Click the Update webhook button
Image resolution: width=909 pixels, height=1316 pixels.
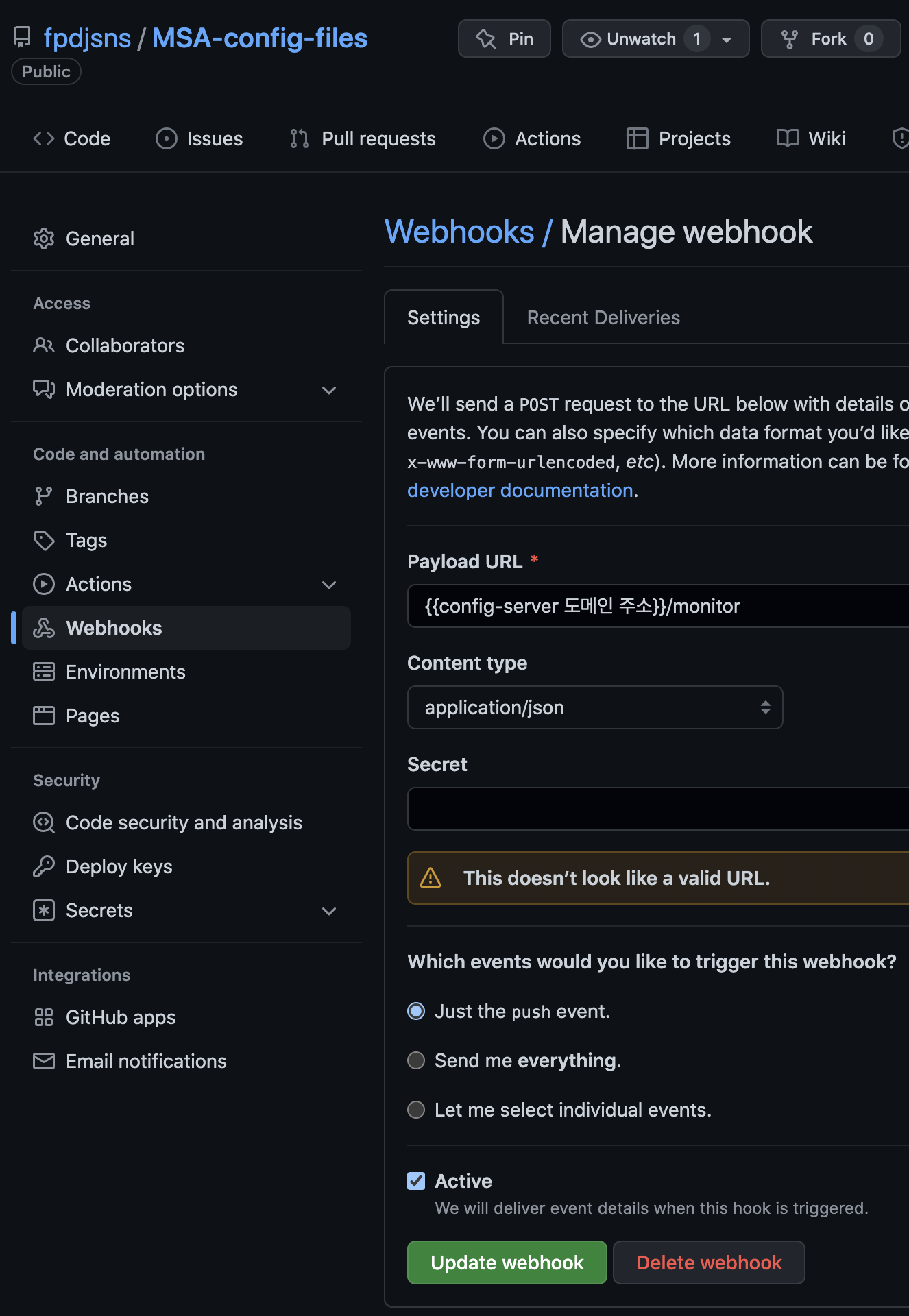coord(507,1263)
